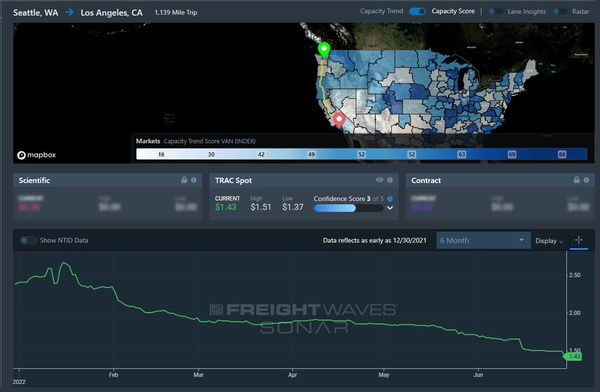Click the green 1.43 price marker on chart

[573, 356]
